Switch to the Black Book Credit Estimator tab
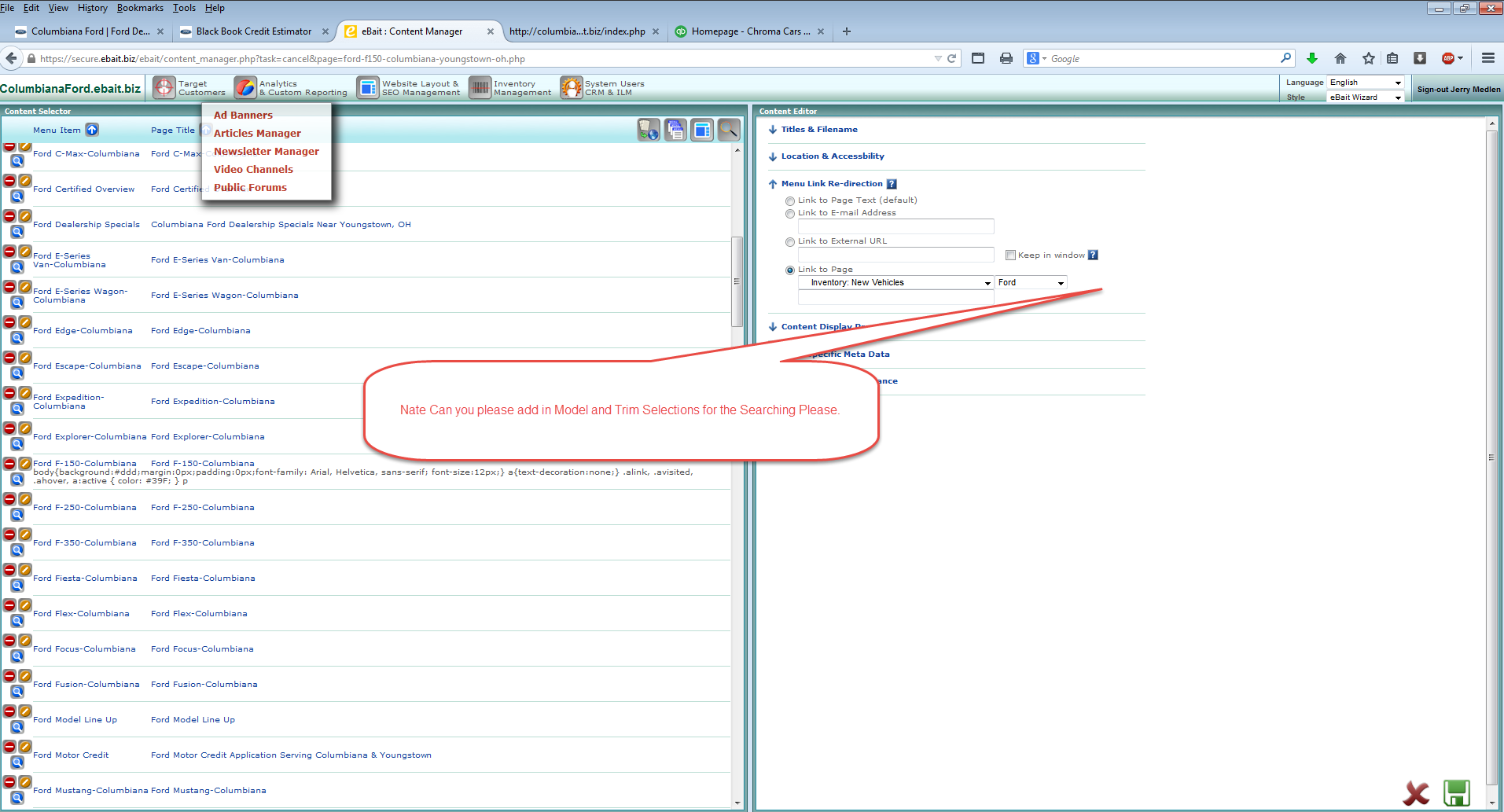 [x=253, y=31]
